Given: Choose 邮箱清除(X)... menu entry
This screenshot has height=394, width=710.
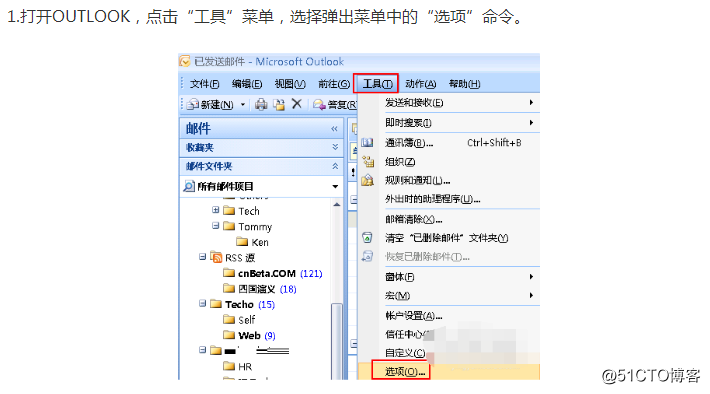Looking at the screenshot, I should pyautogui.click(x=413, y=220).
